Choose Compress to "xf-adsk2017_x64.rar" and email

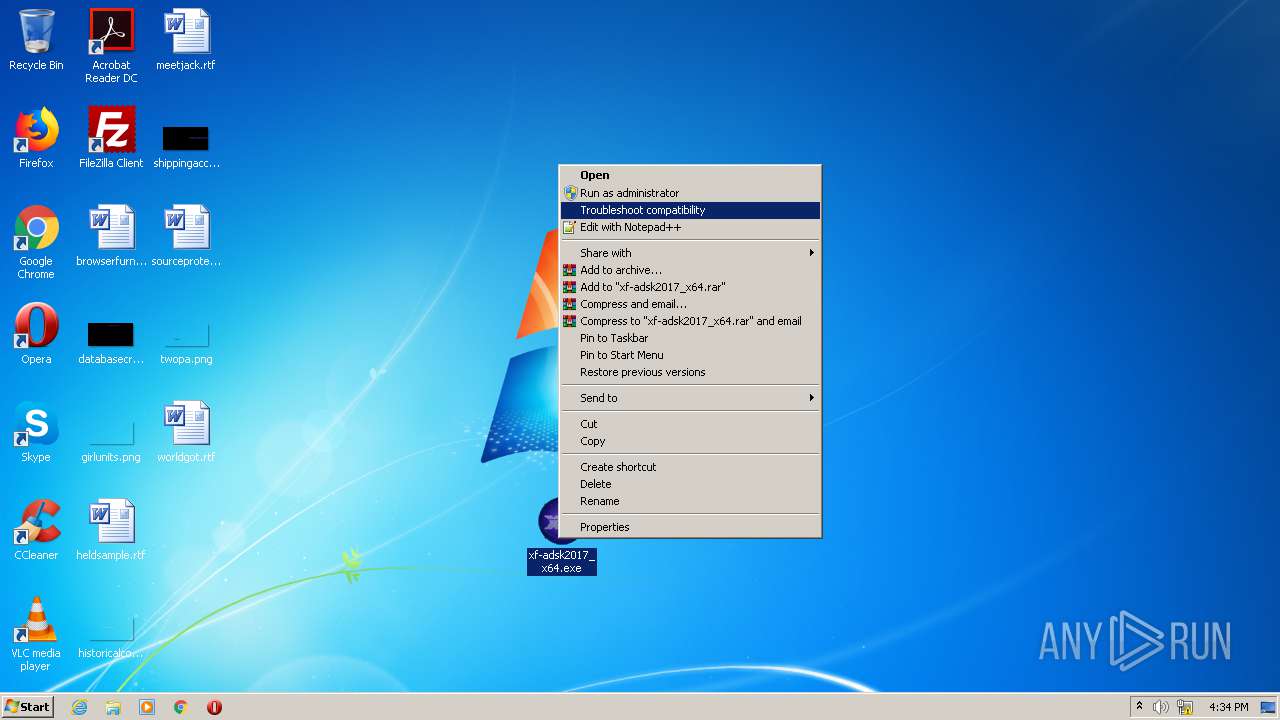coord(691,321)
